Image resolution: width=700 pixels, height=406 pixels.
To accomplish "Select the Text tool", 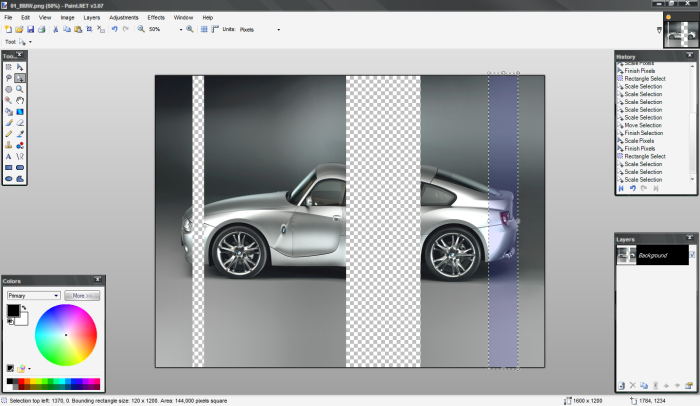I will (x=9, y=157).
